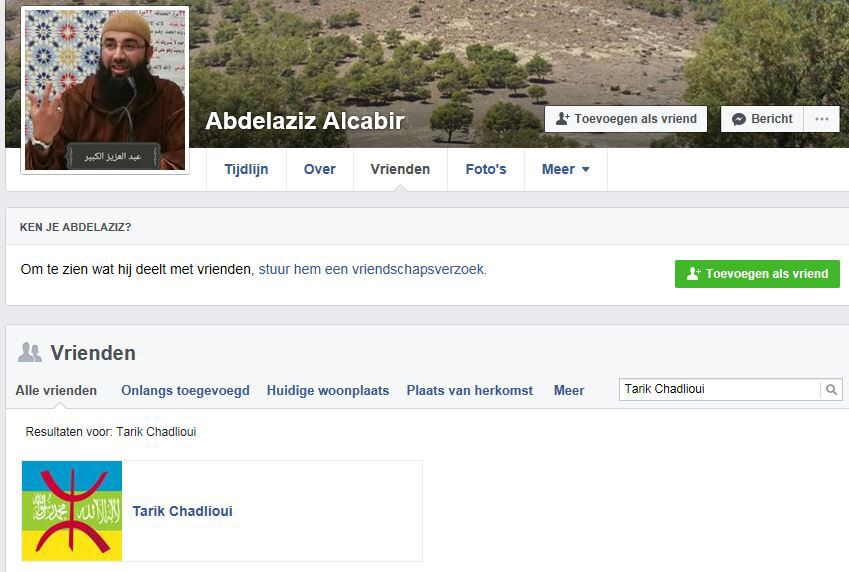Filter friends by Huidige woonplaats
Image resolution: width=849 pixels, height=572 pixels.
328,391
